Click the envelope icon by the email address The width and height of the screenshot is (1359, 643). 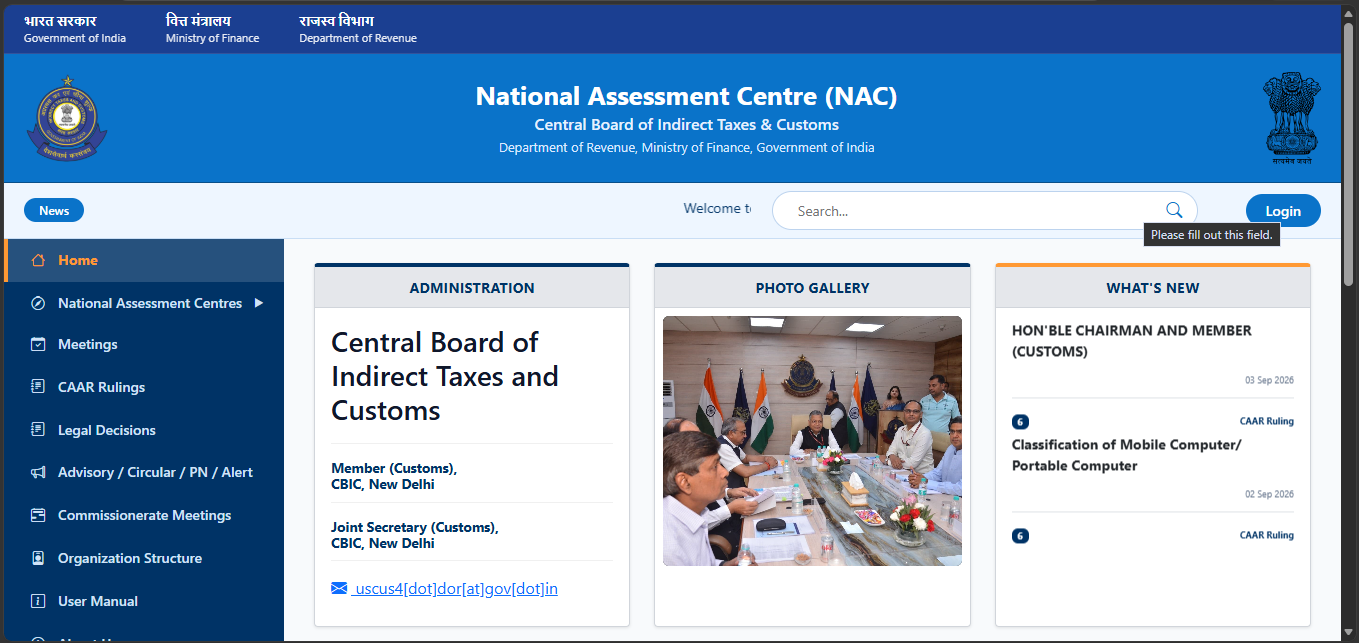coord(339,588)
